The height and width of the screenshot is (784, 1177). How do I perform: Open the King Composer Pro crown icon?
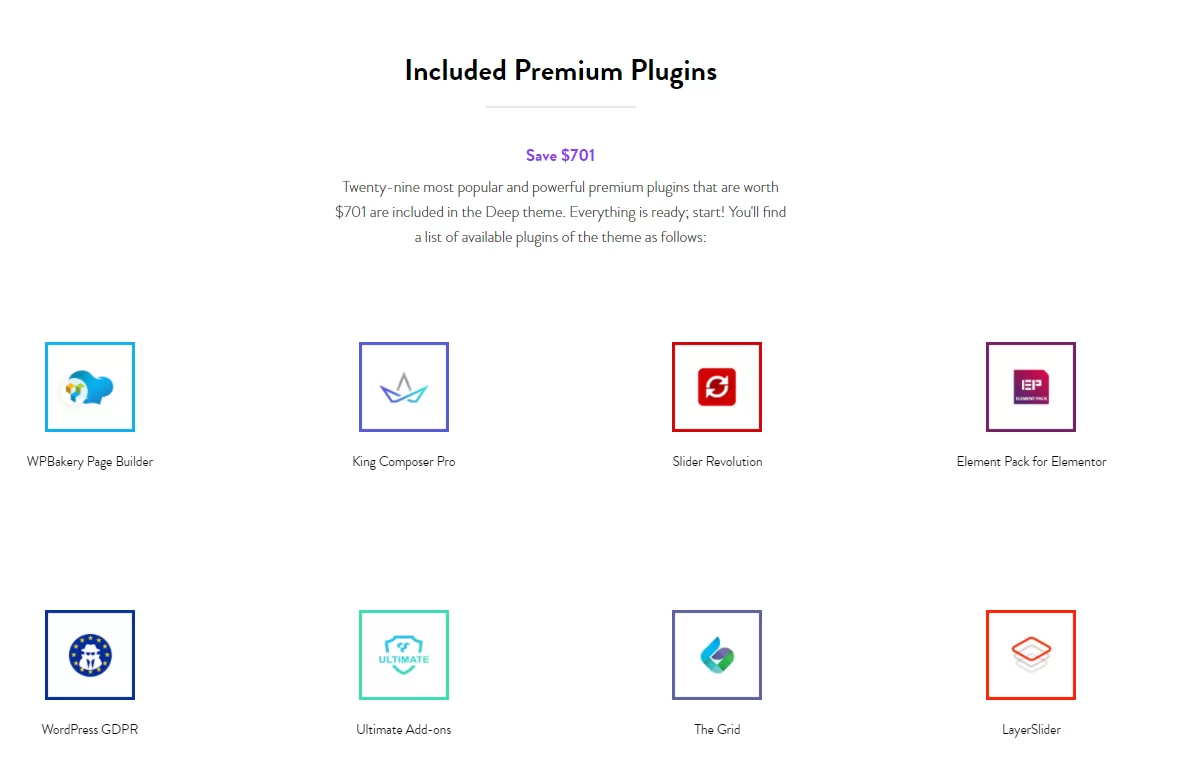click(404, 387)
